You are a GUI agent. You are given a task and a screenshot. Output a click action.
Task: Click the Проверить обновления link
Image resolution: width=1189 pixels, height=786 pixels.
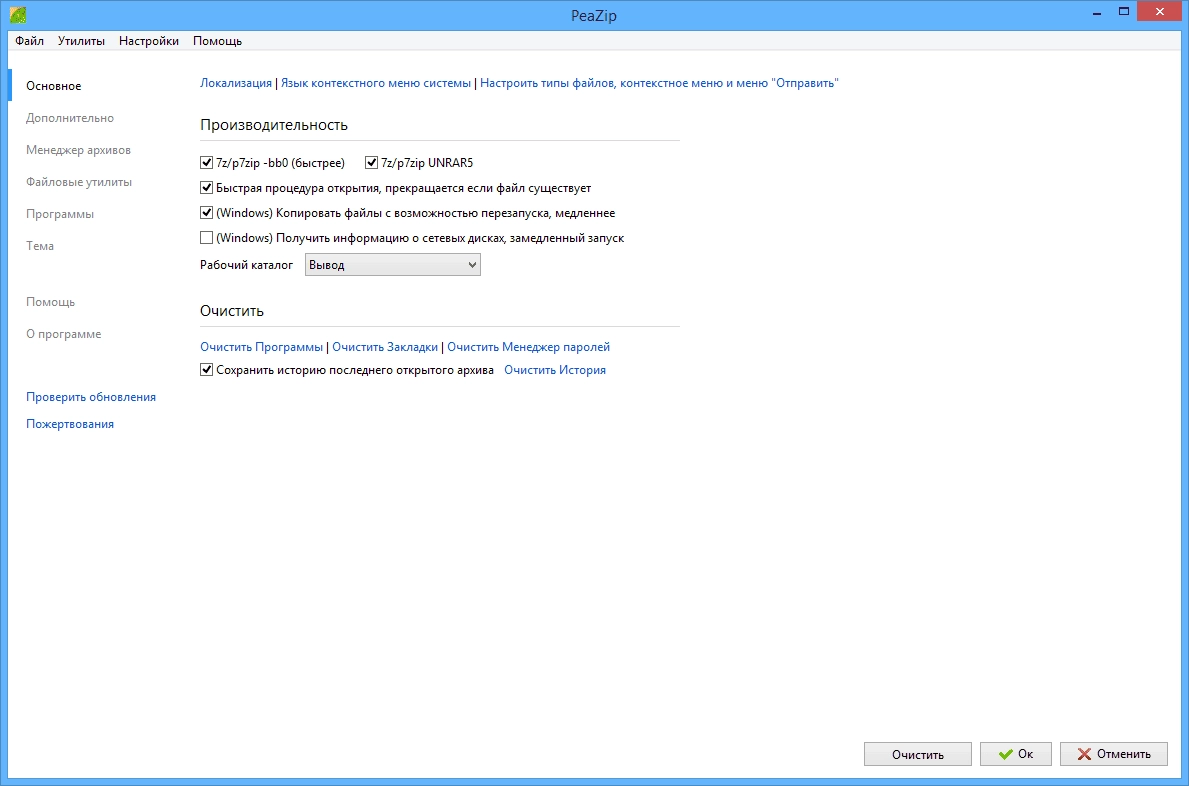(x=91, y=396)
